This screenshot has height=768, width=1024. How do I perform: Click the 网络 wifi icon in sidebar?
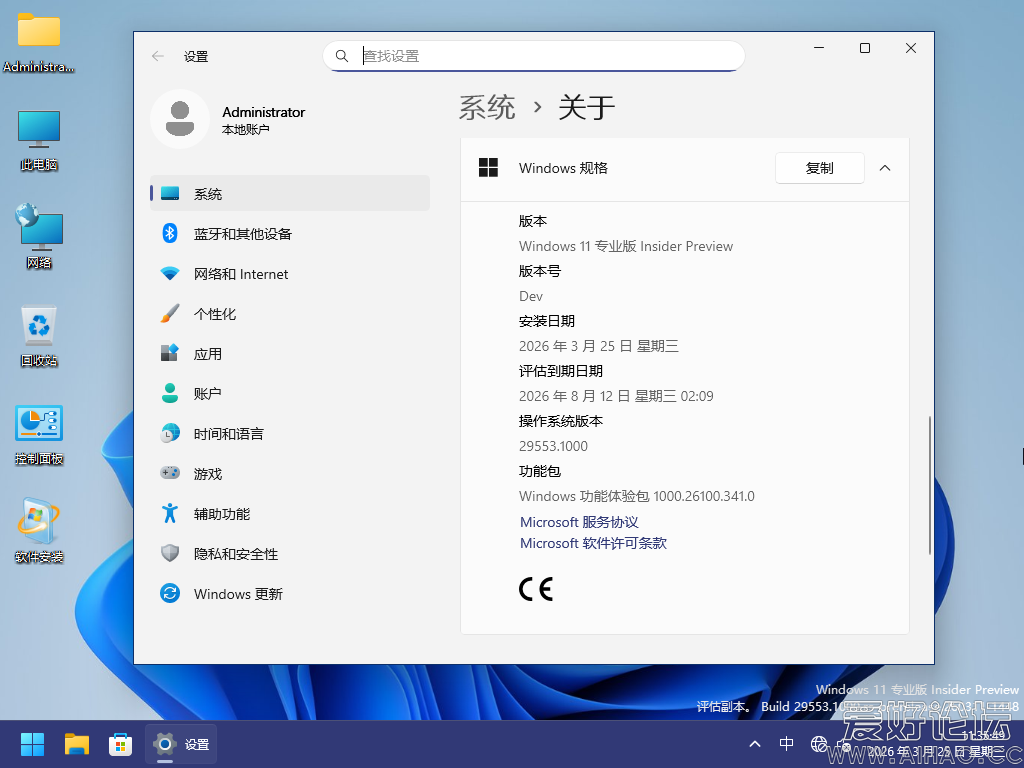point(170,274)
